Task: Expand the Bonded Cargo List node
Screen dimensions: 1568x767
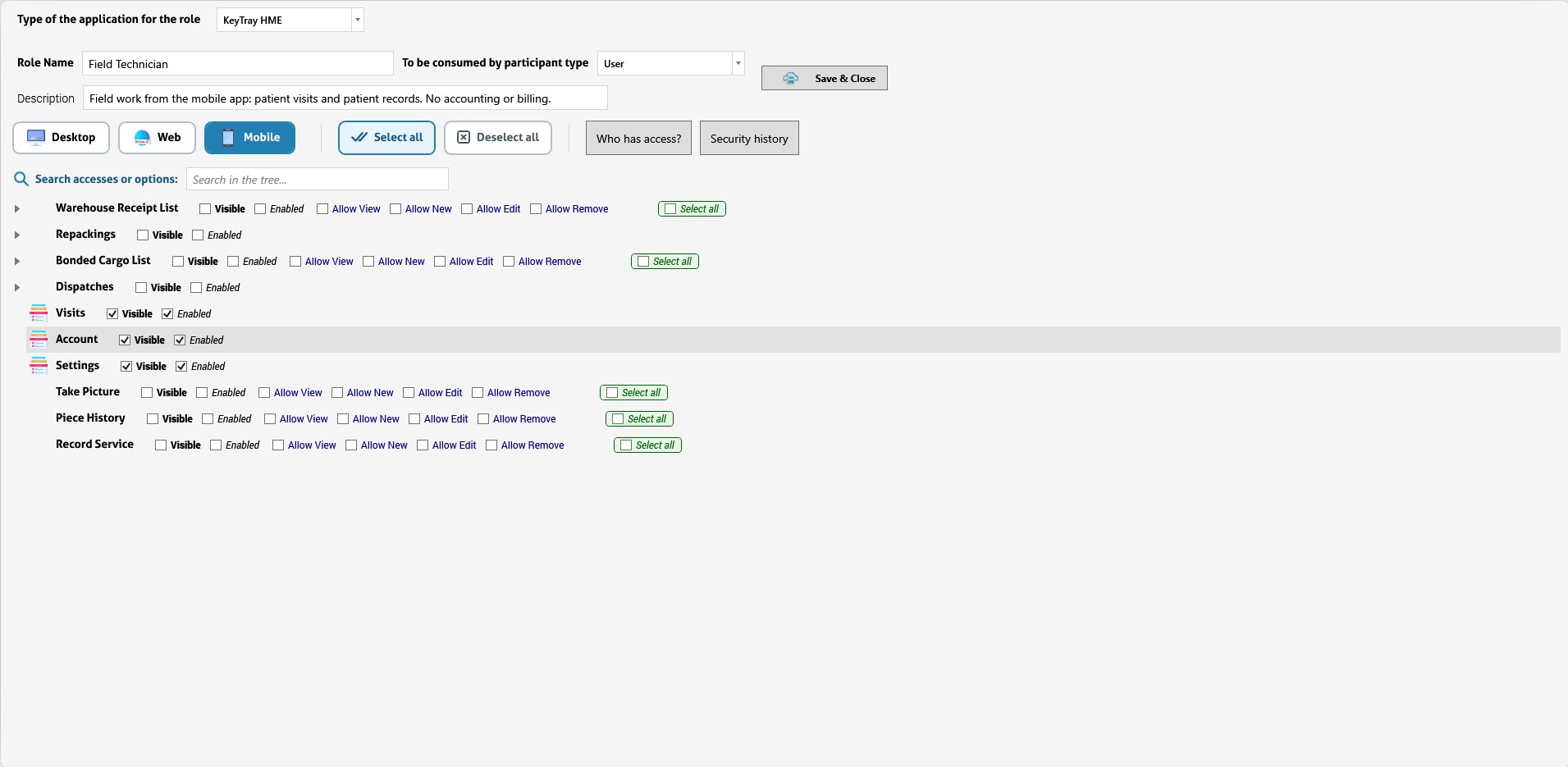Action: click(x=17, y=262)
